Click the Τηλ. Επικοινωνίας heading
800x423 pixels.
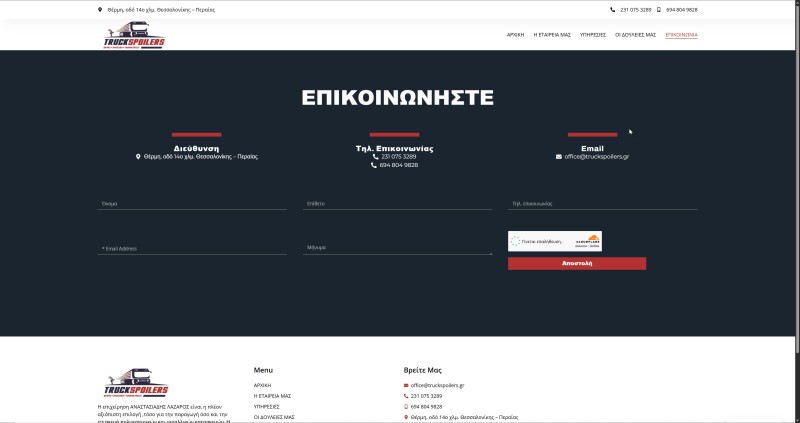pos(394,148)
